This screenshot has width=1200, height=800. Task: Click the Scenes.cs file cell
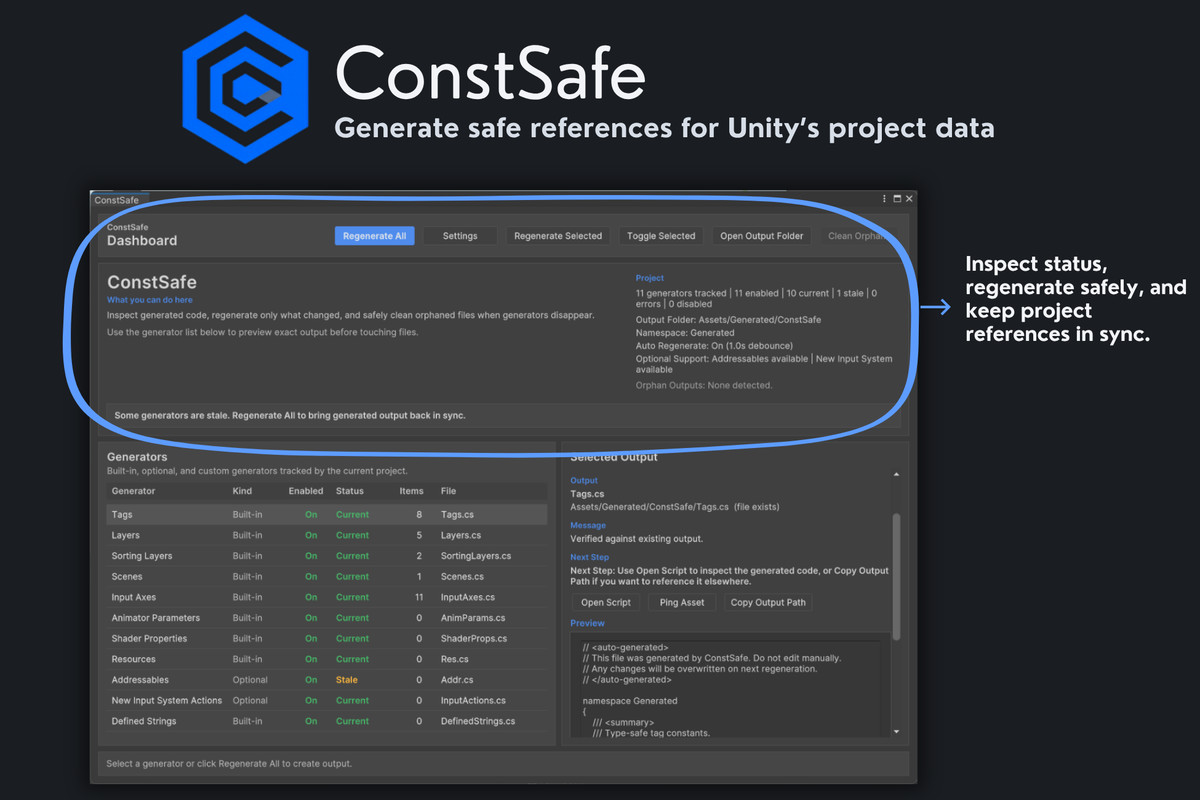tap(462, 577)
